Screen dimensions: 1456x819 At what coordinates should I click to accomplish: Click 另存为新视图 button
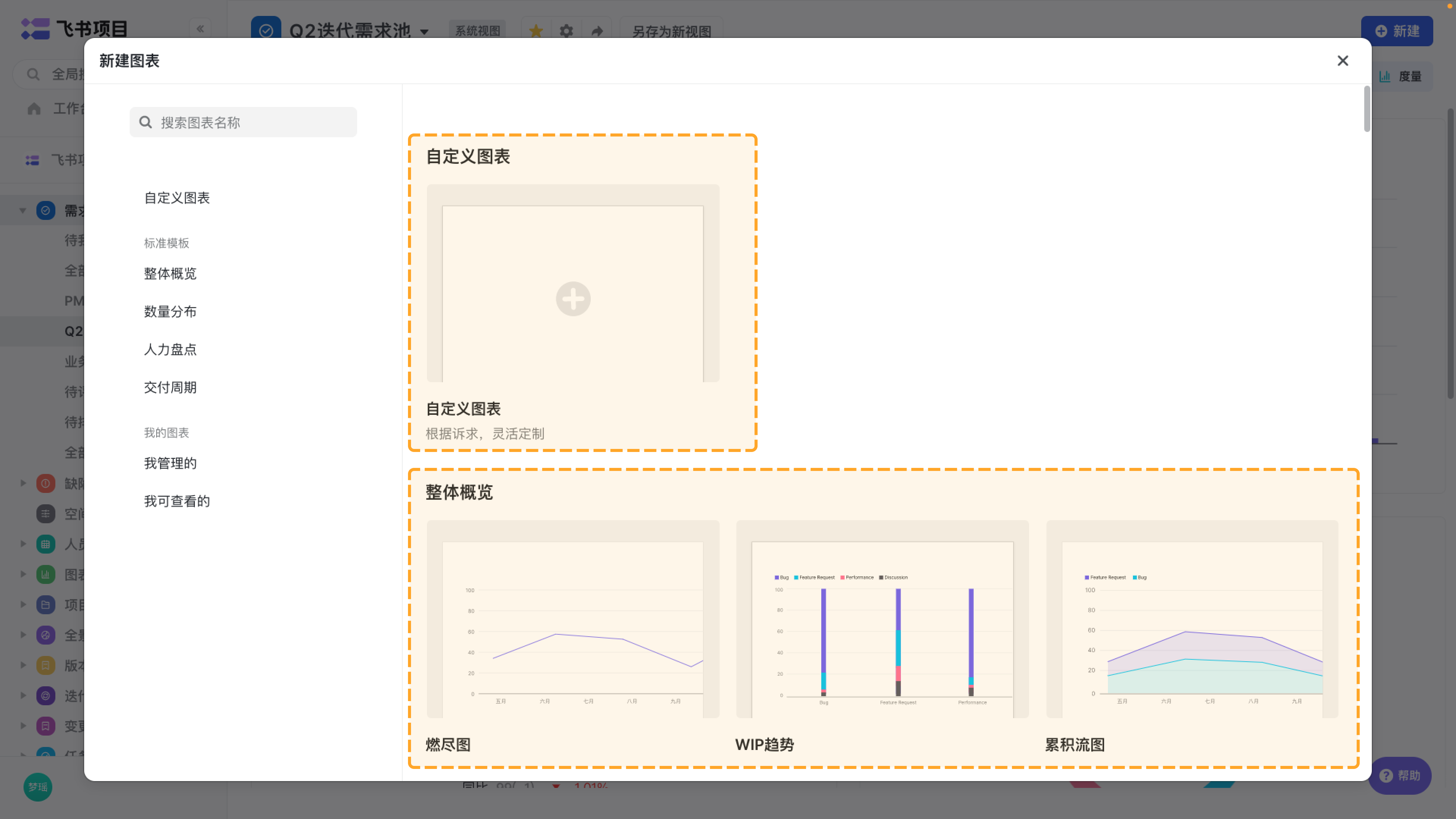pos(672,31)
